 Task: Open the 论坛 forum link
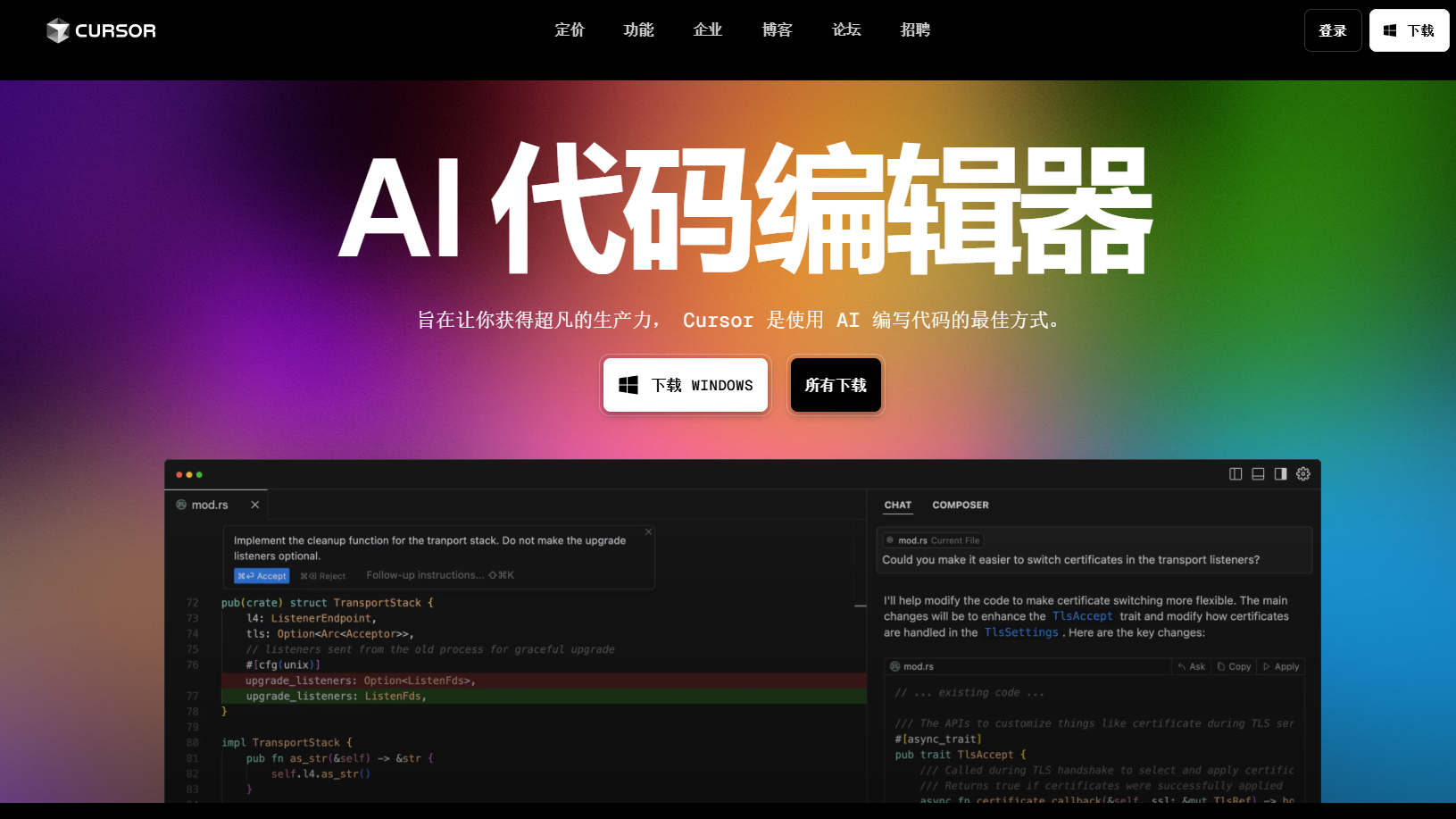click(x=846, y=30)
